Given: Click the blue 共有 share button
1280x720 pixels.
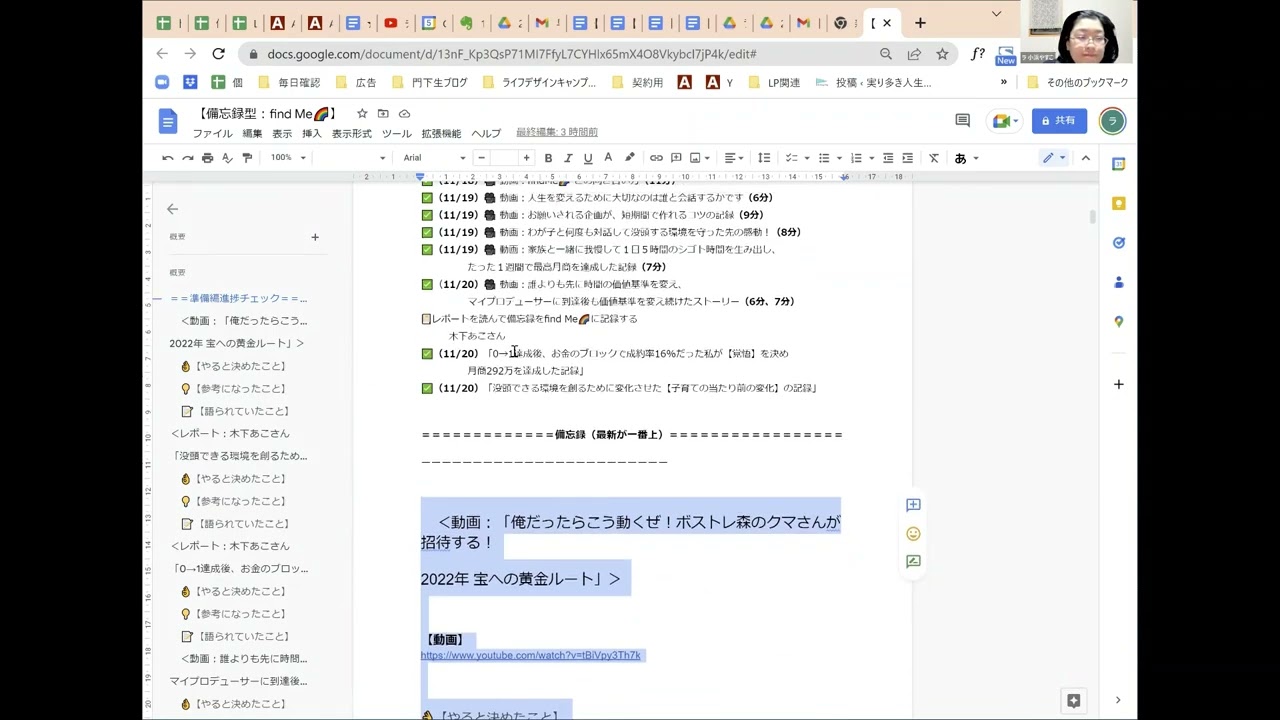Looking at the screenshot, I should tap(1059, 121).
